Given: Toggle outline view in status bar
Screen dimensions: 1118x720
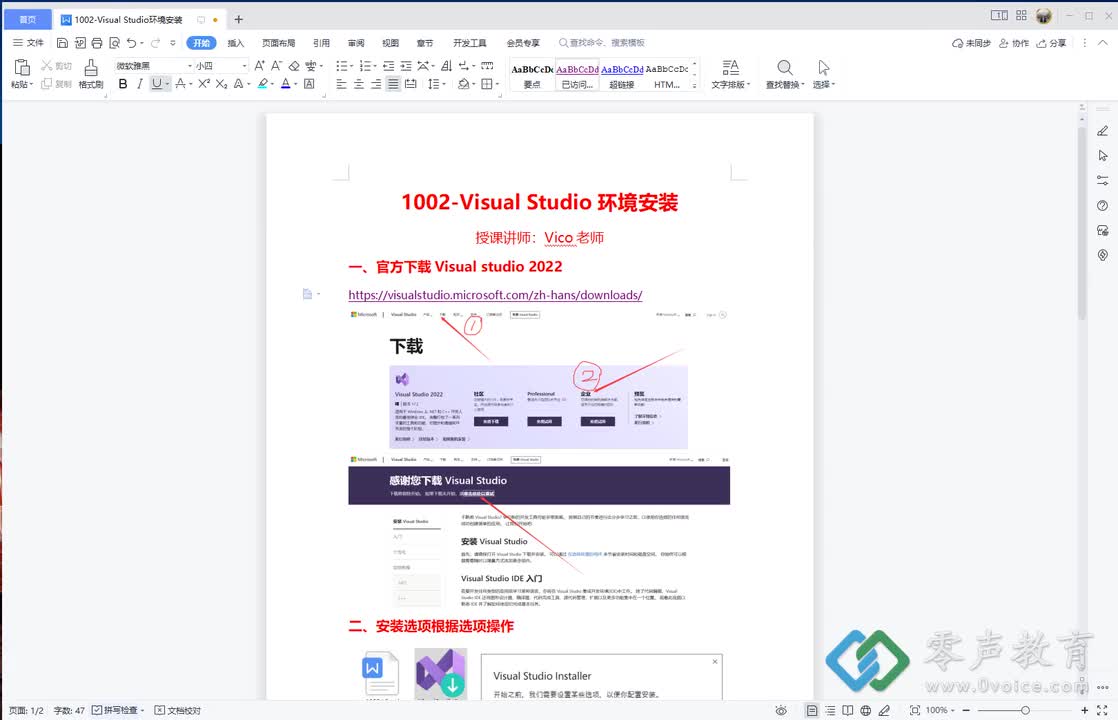Looking at the screenshot, I should coord(830,710).
